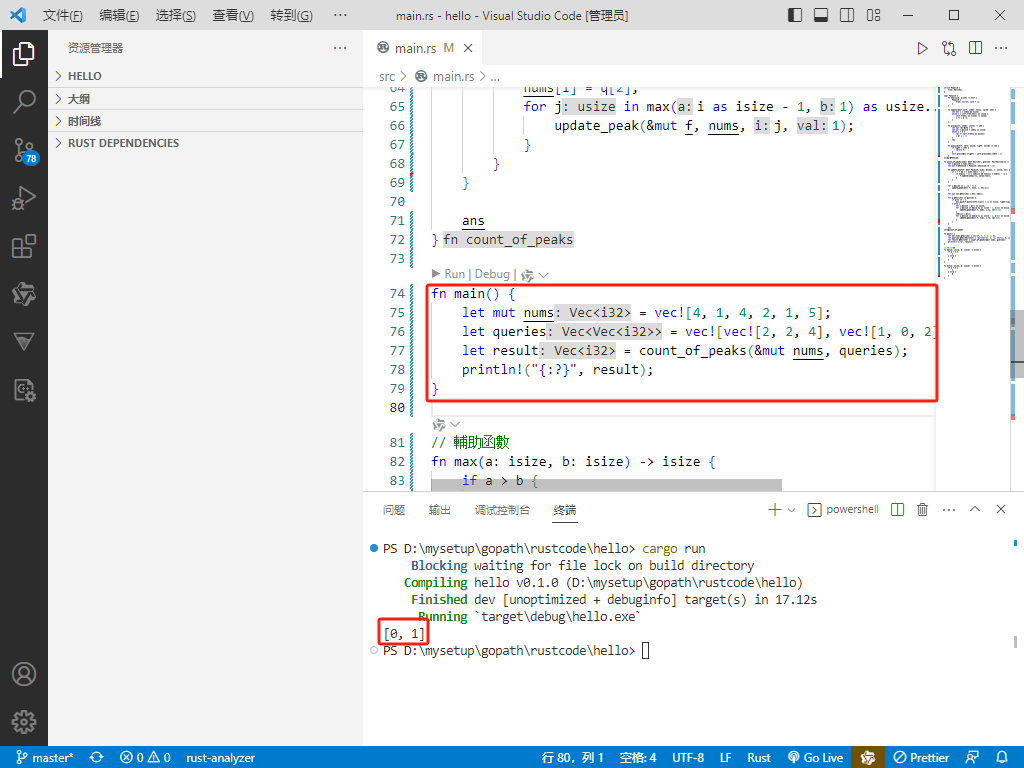Open editor title More Actions ellipsis

(1001, 48)
